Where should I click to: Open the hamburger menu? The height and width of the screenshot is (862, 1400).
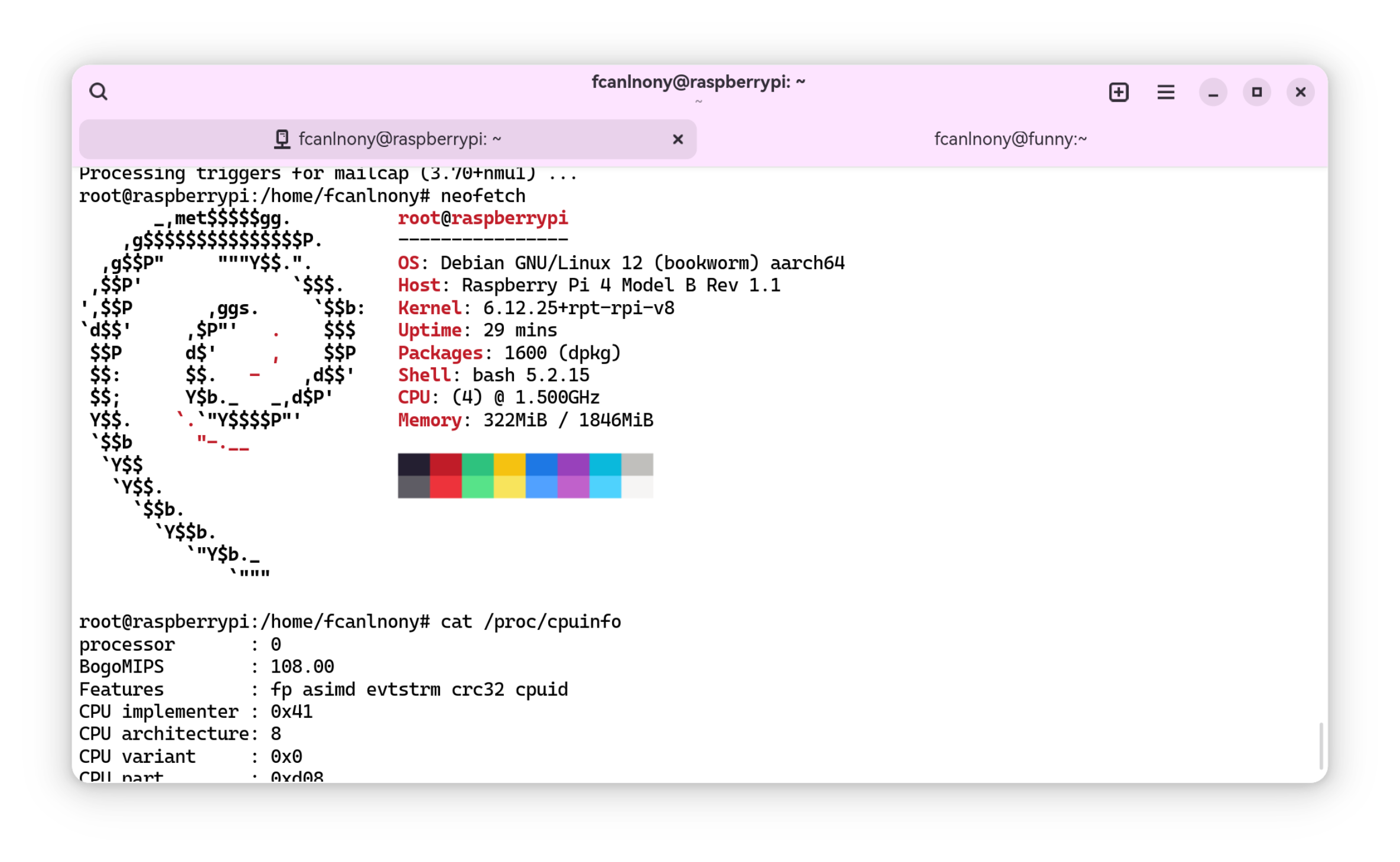point(1165,92)
